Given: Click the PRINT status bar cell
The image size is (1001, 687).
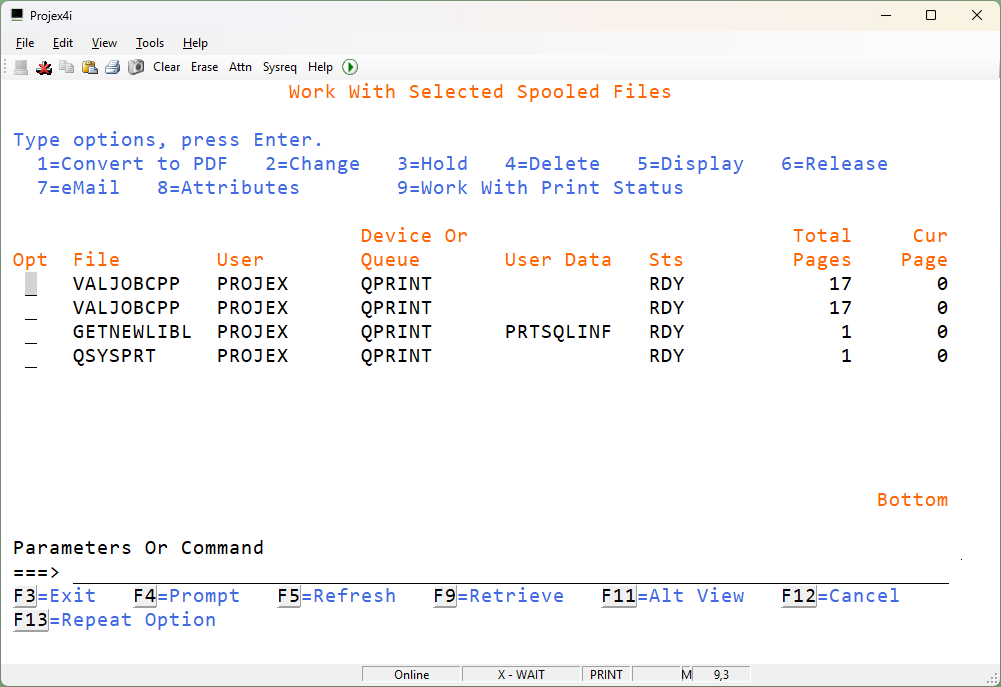Looking at the screenshot, I should tap(606, 675).
